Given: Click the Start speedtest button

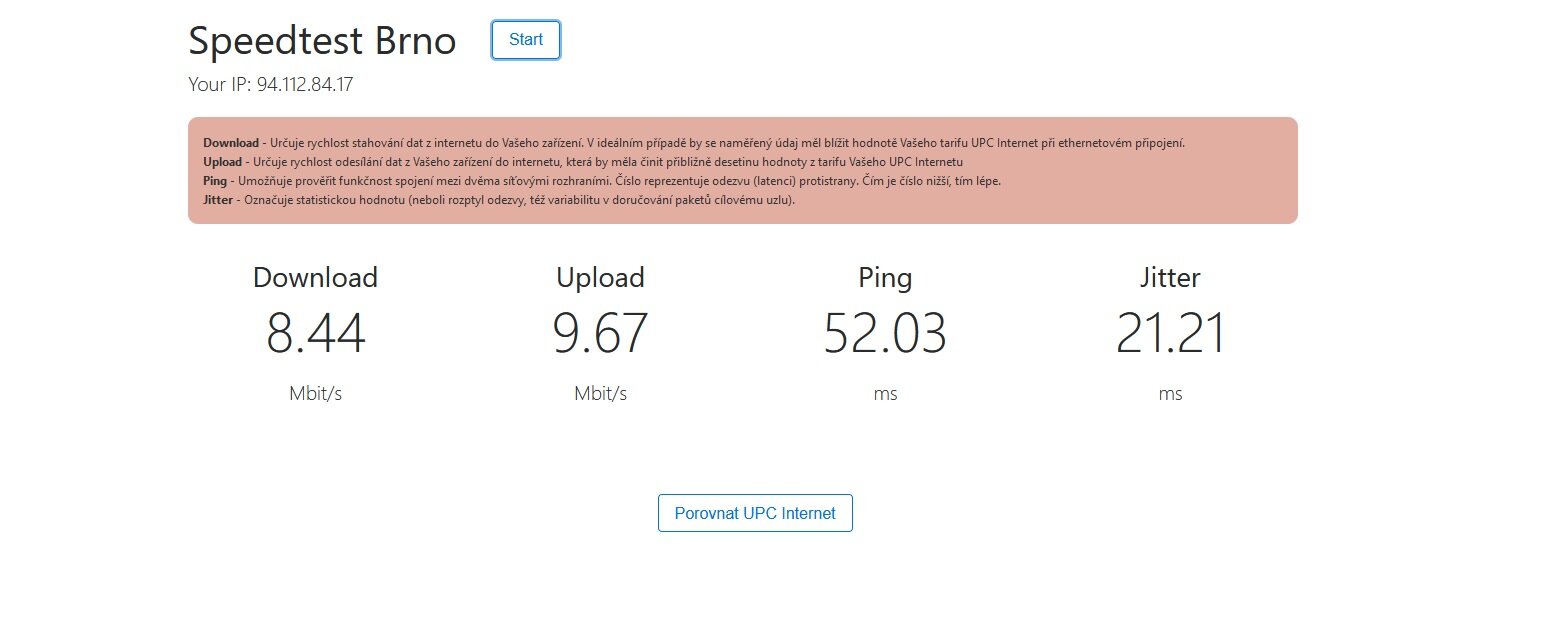Looking at the screenshot, I should coord(526,40).
